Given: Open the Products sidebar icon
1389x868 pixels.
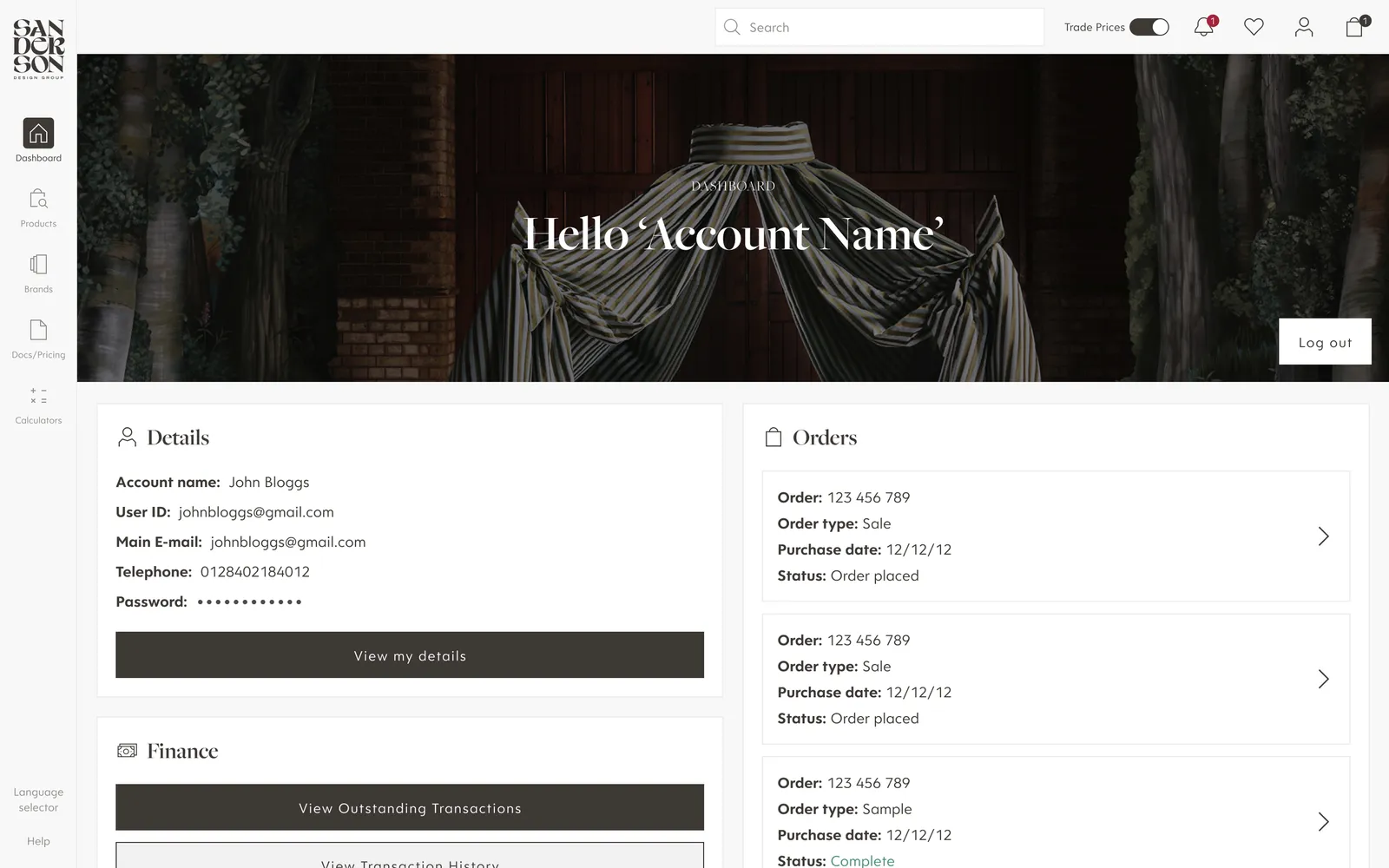Looking at the screenshot, I should (x=38, y=199).
